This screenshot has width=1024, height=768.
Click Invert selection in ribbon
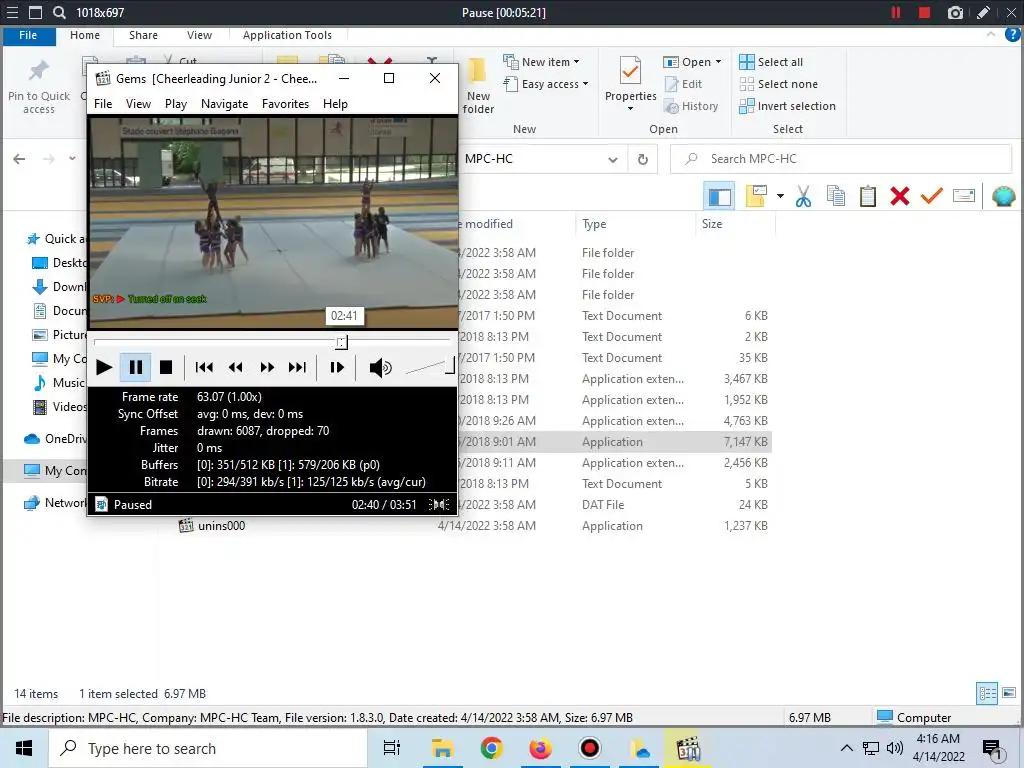coord(787,106)
